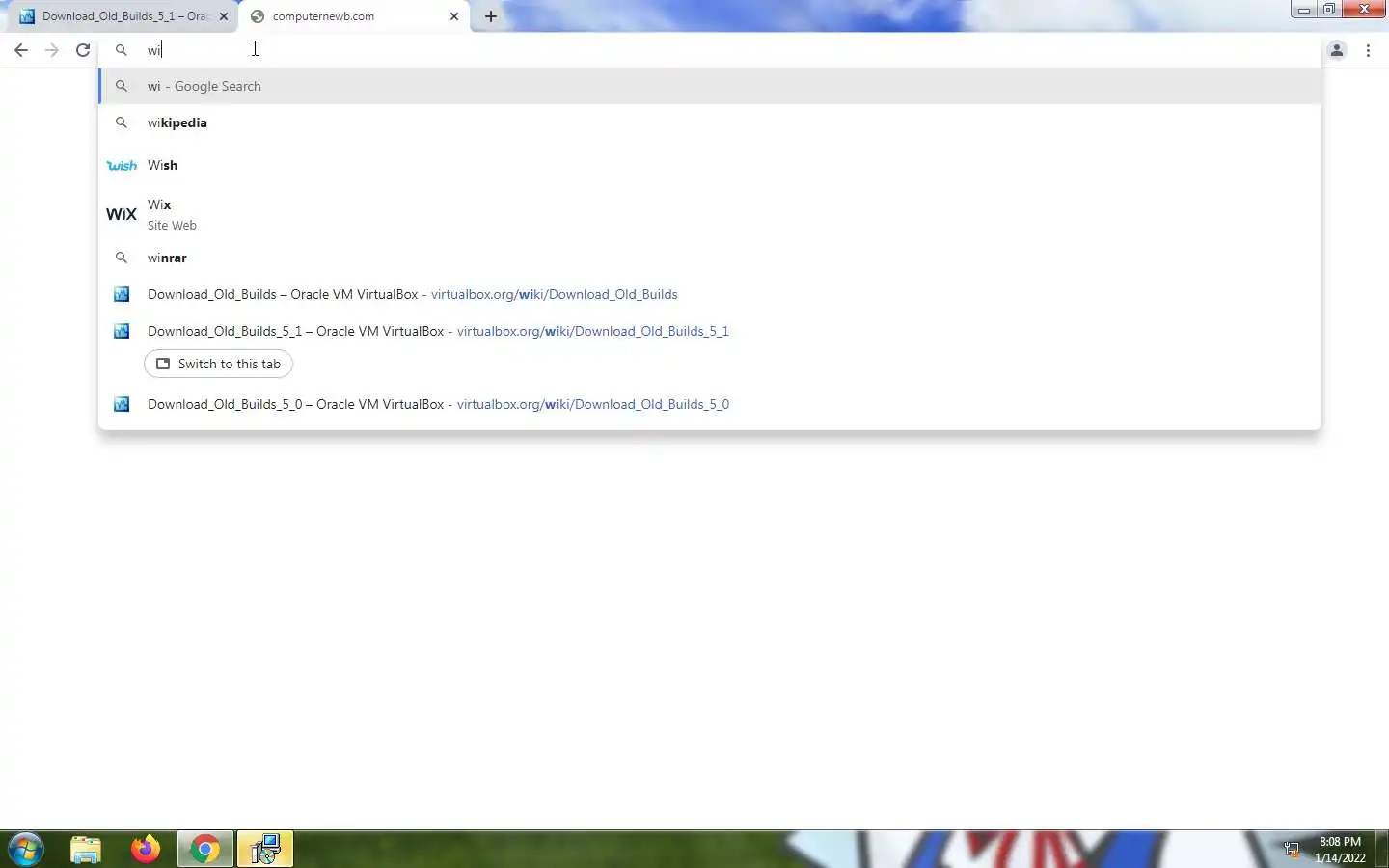Open a new tab with the plus button
Screen dimensions: 1389x868
[491, 16]
